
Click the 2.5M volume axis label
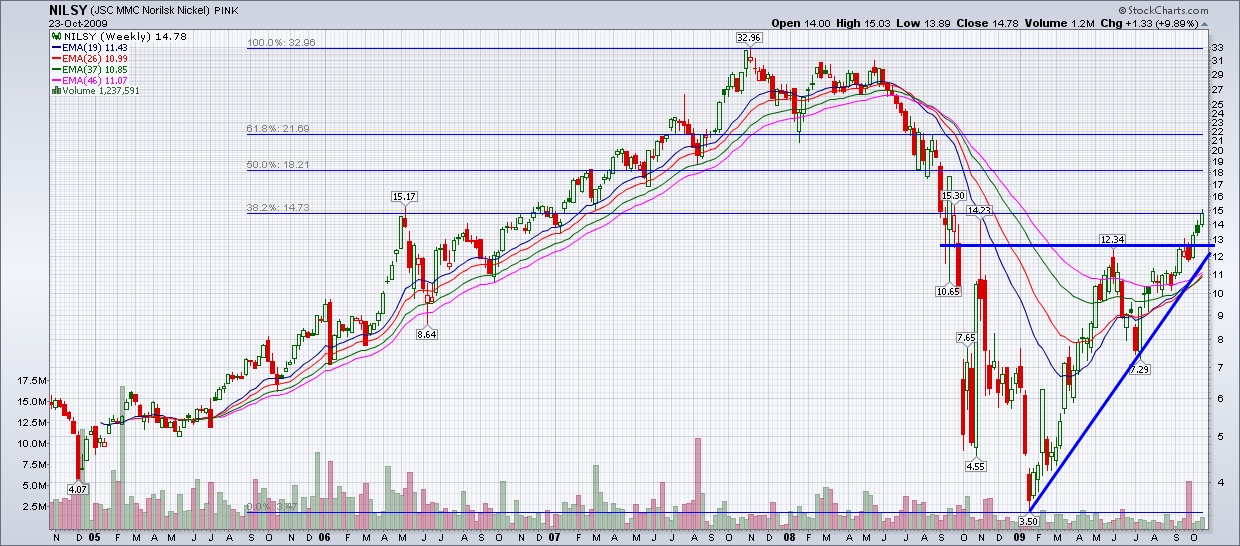(x=33, y=507)
